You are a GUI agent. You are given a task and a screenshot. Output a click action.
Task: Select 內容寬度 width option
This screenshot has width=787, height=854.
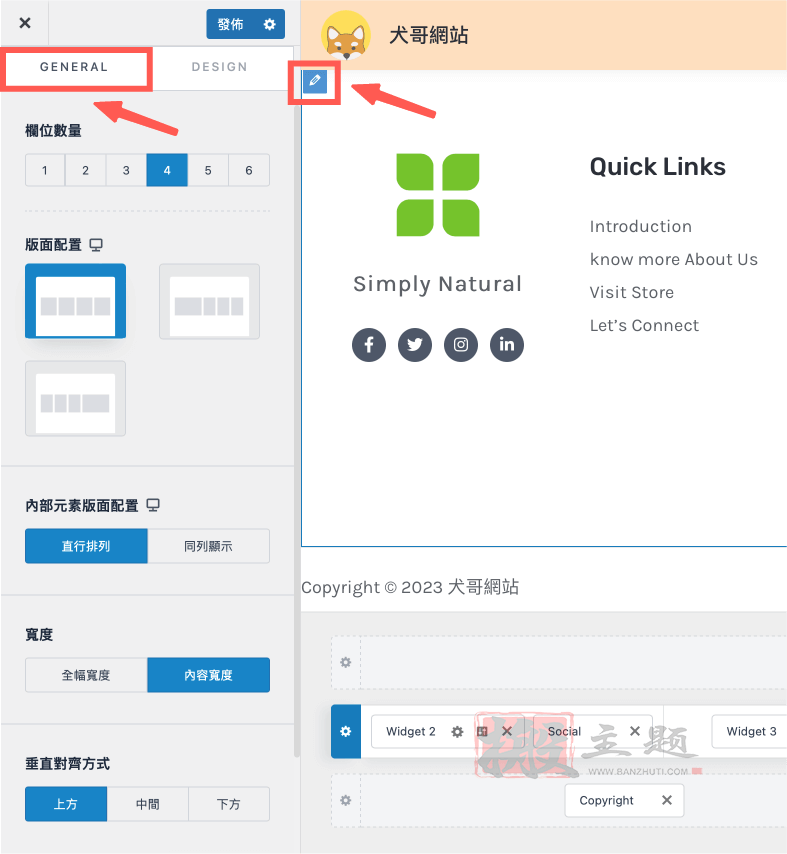point(209,675)
